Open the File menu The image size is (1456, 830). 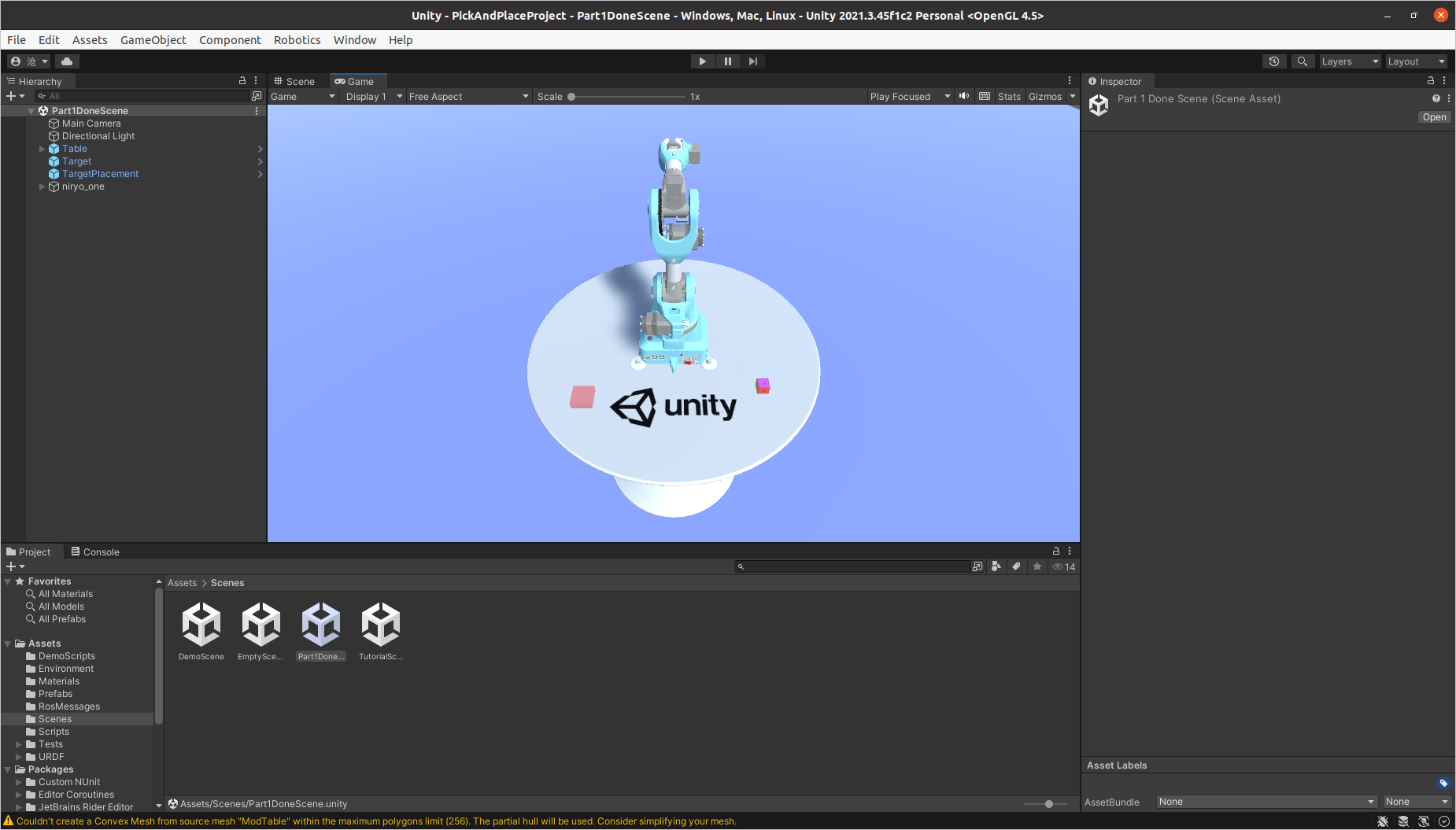[x=17, y=40]
